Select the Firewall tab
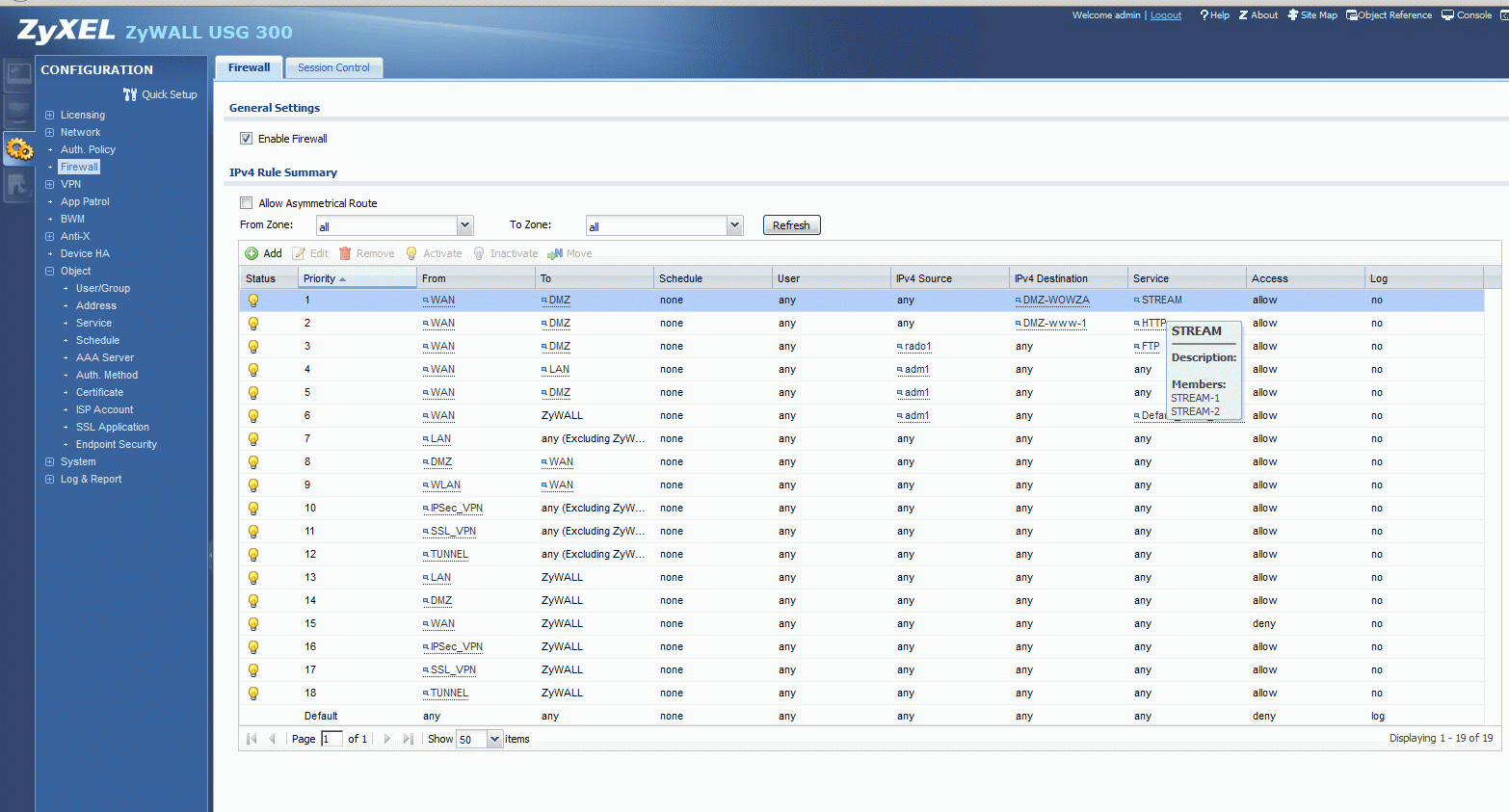This screenshot has height=812, width=1509. 249,67
